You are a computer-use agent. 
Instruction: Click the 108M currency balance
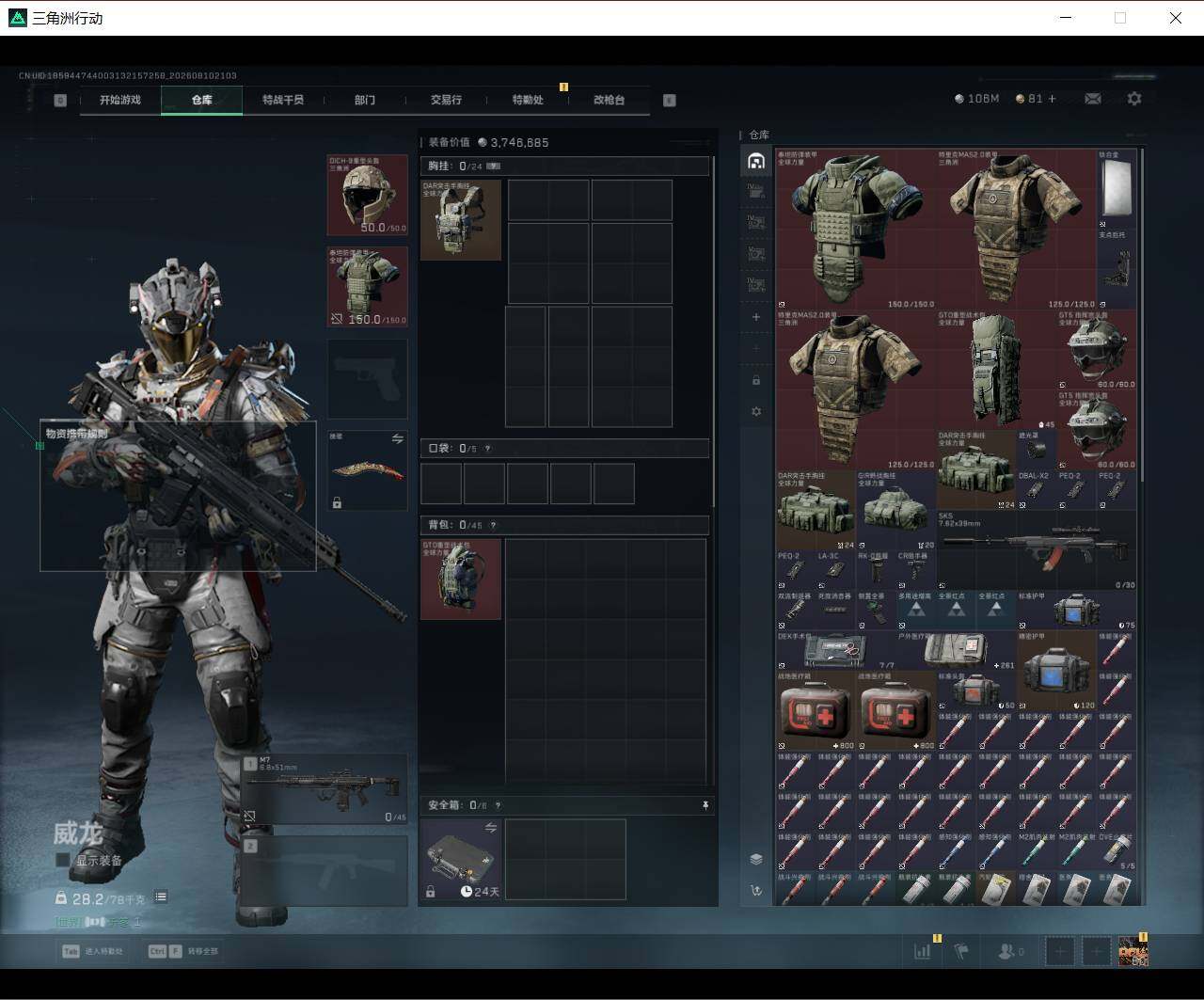(x=977, y=99)
